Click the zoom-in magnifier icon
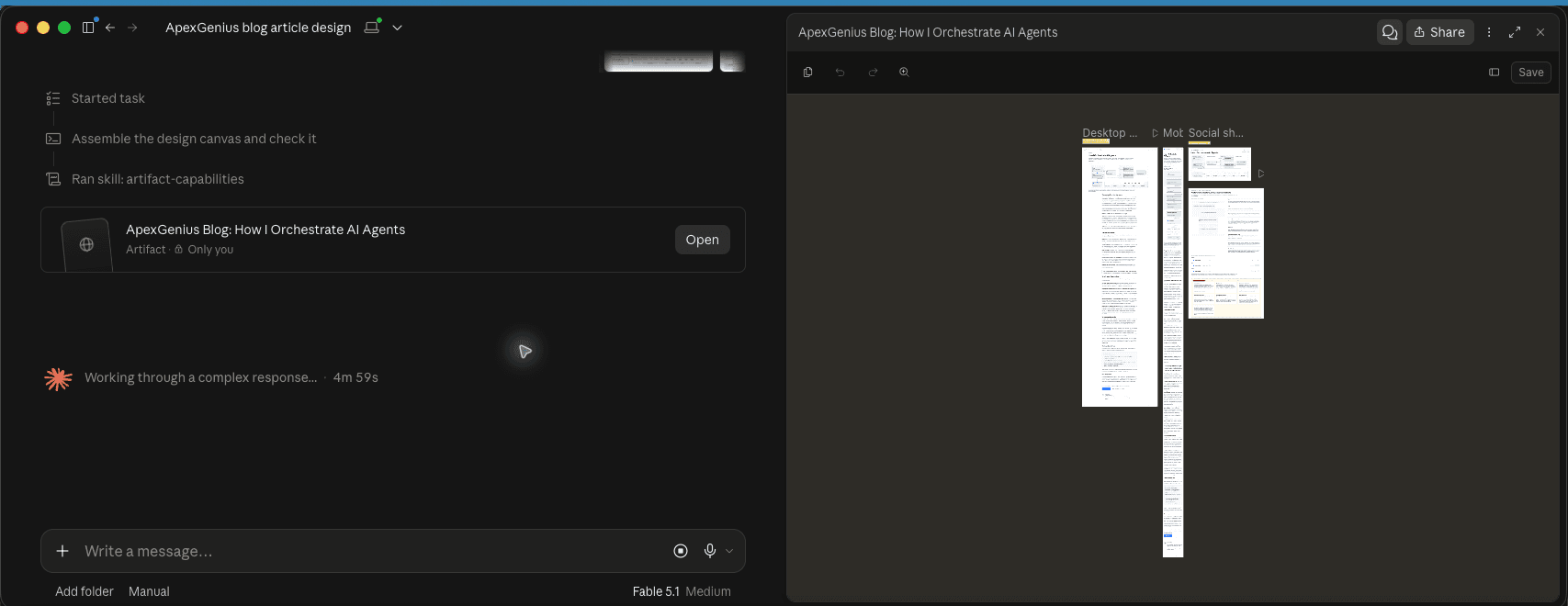The height and width of the screenshot is (606, 1568). pyautogui.click(x=904, y=72)
